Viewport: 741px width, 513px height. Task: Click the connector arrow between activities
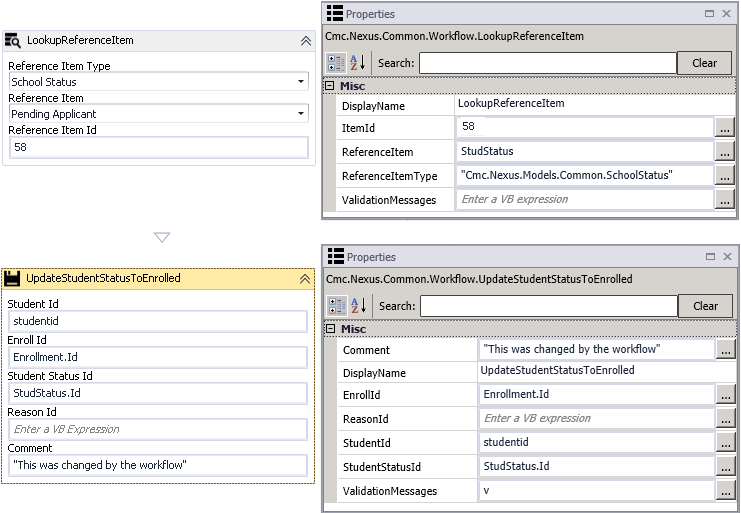point(162,237)
